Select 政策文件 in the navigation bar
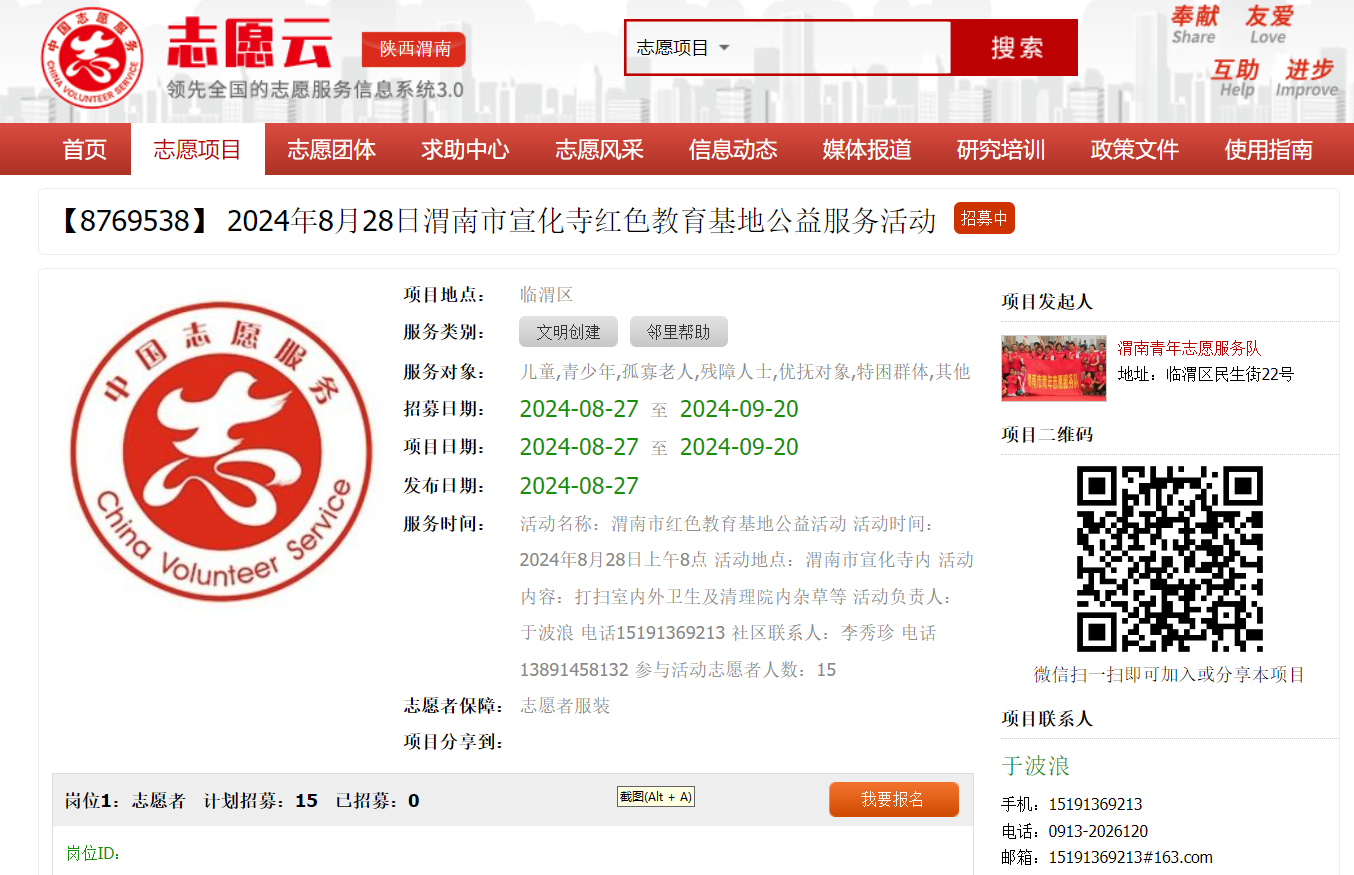The width and height of the screenshot is (1354, 875). pos(1135,150)
